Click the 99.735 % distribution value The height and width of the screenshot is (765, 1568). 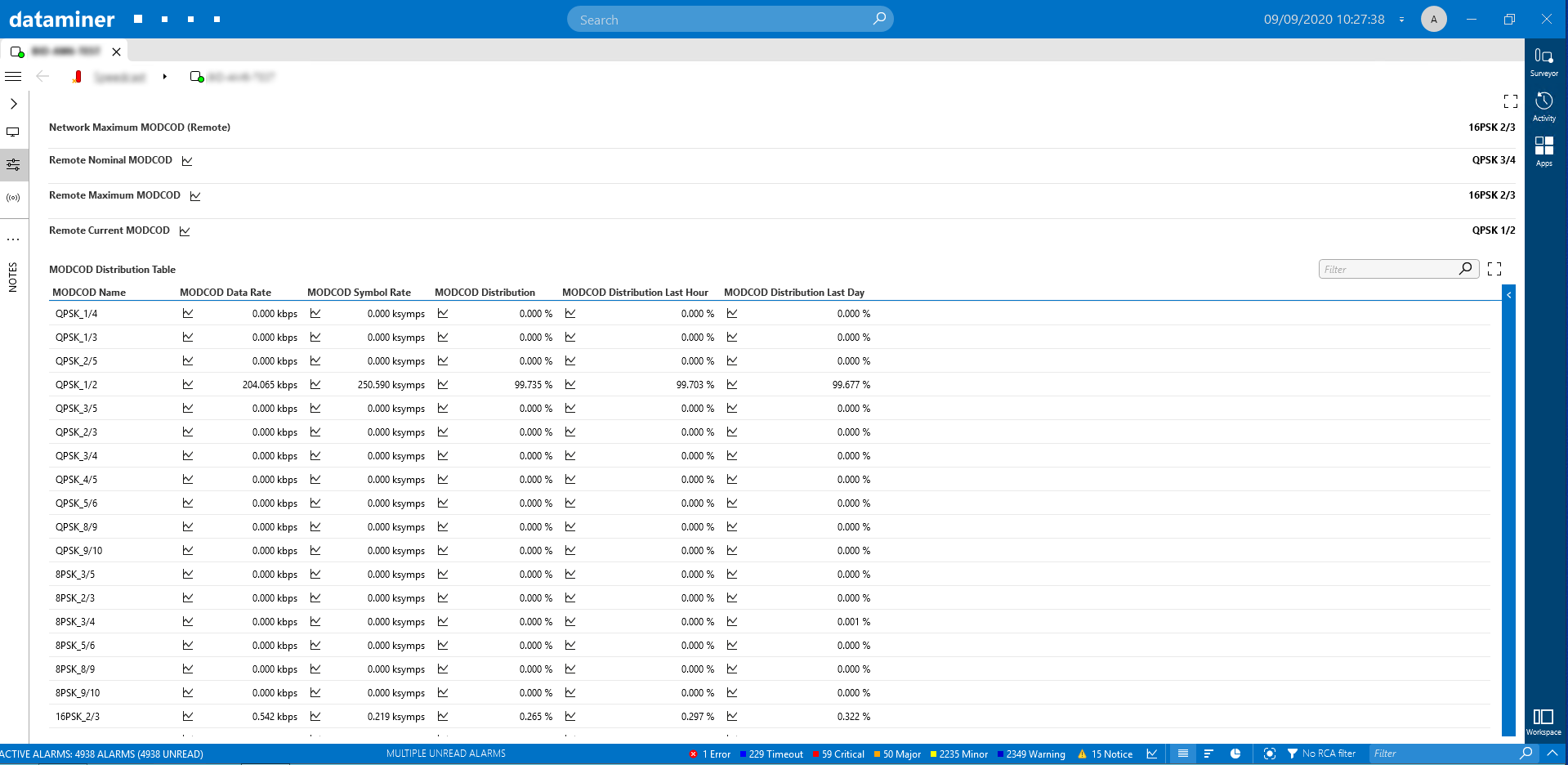[x=534, y=385]
